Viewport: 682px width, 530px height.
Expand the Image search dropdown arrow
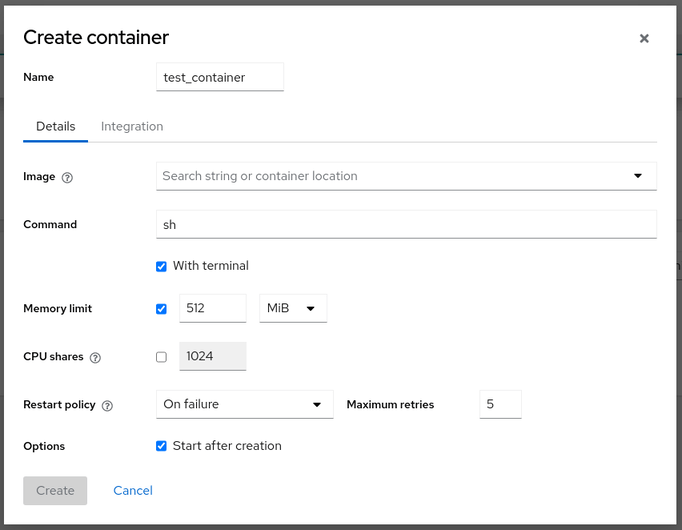coord(638,176)
